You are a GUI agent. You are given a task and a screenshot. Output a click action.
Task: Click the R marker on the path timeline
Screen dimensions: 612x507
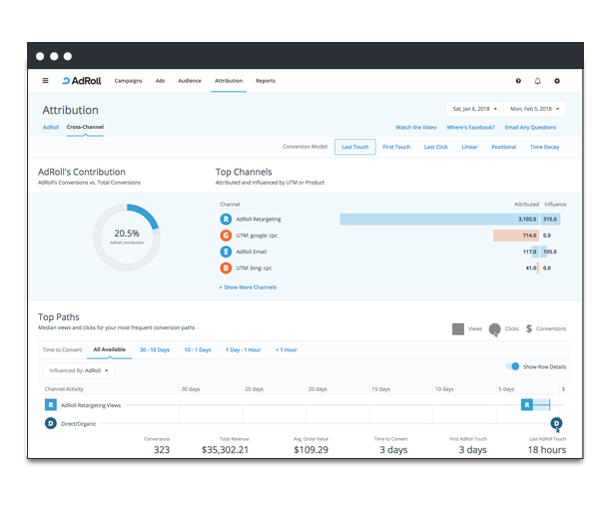pos(527,405)
